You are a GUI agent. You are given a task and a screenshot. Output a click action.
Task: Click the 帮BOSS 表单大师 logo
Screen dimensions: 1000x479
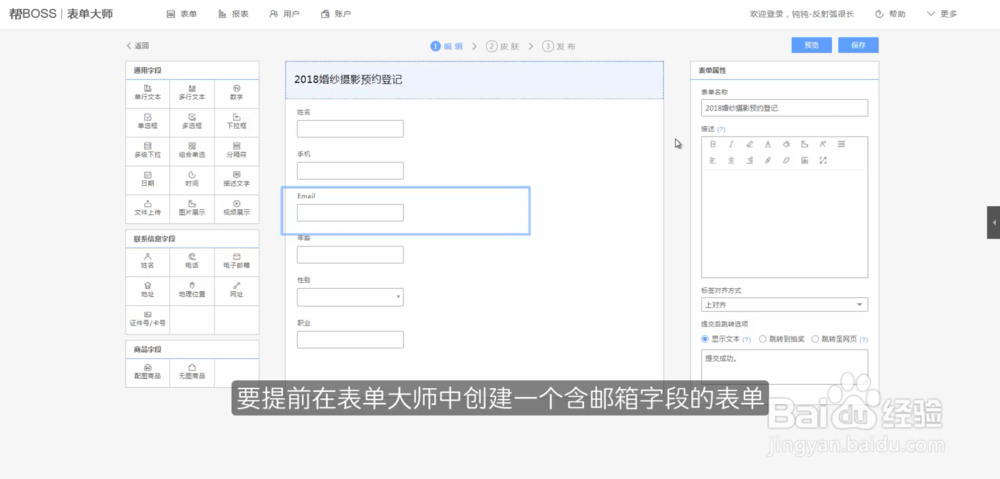pos(61,14)
